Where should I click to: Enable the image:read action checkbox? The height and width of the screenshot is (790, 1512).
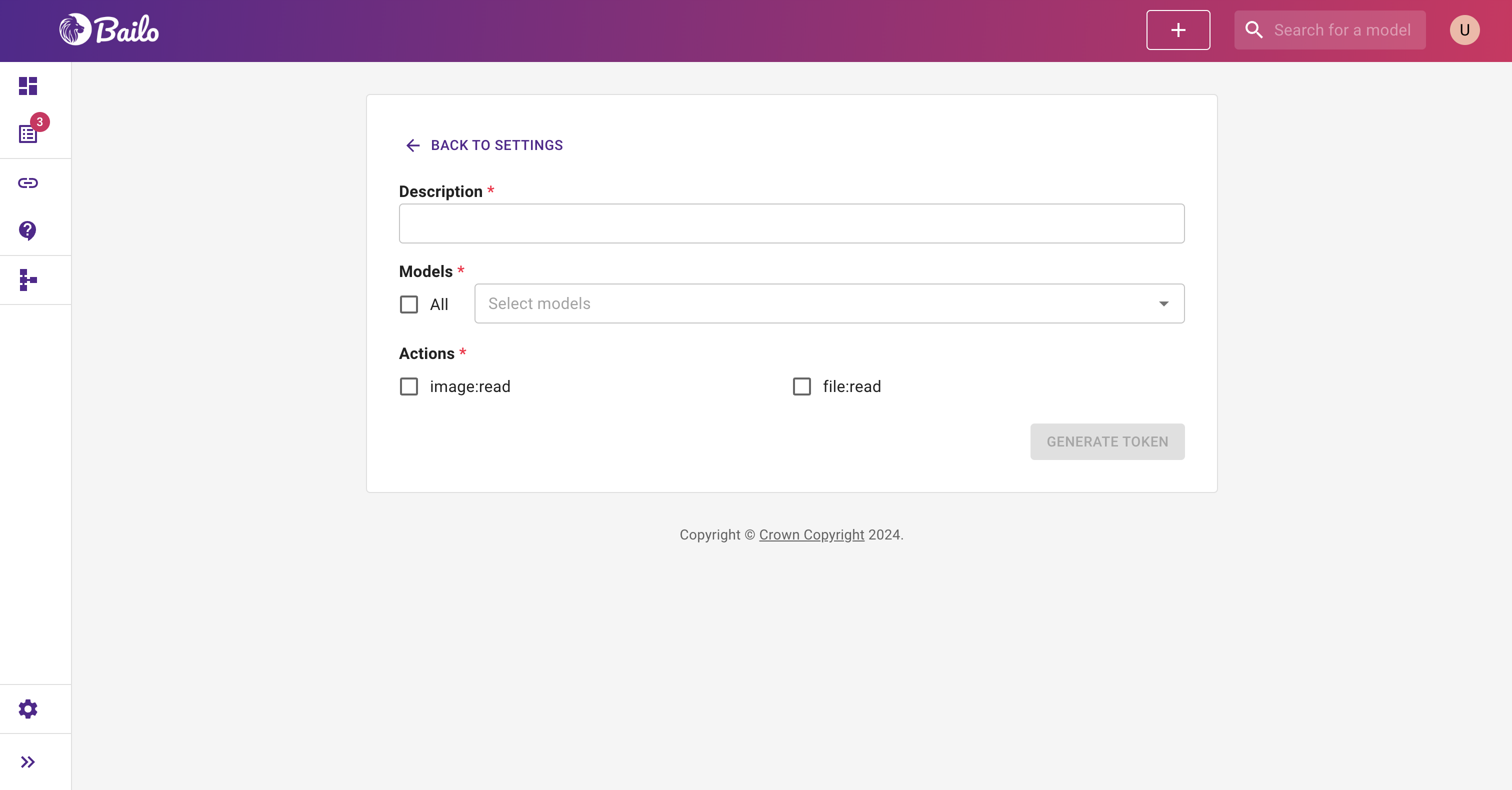pyautogui.click(x=409, y=386)
